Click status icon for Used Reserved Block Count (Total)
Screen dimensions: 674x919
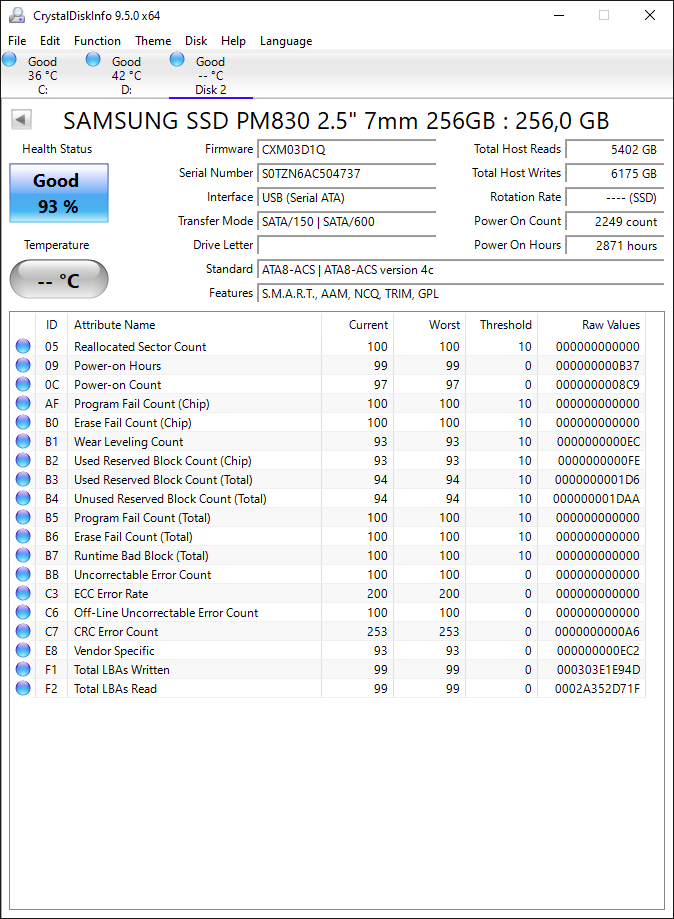[23, 479]
